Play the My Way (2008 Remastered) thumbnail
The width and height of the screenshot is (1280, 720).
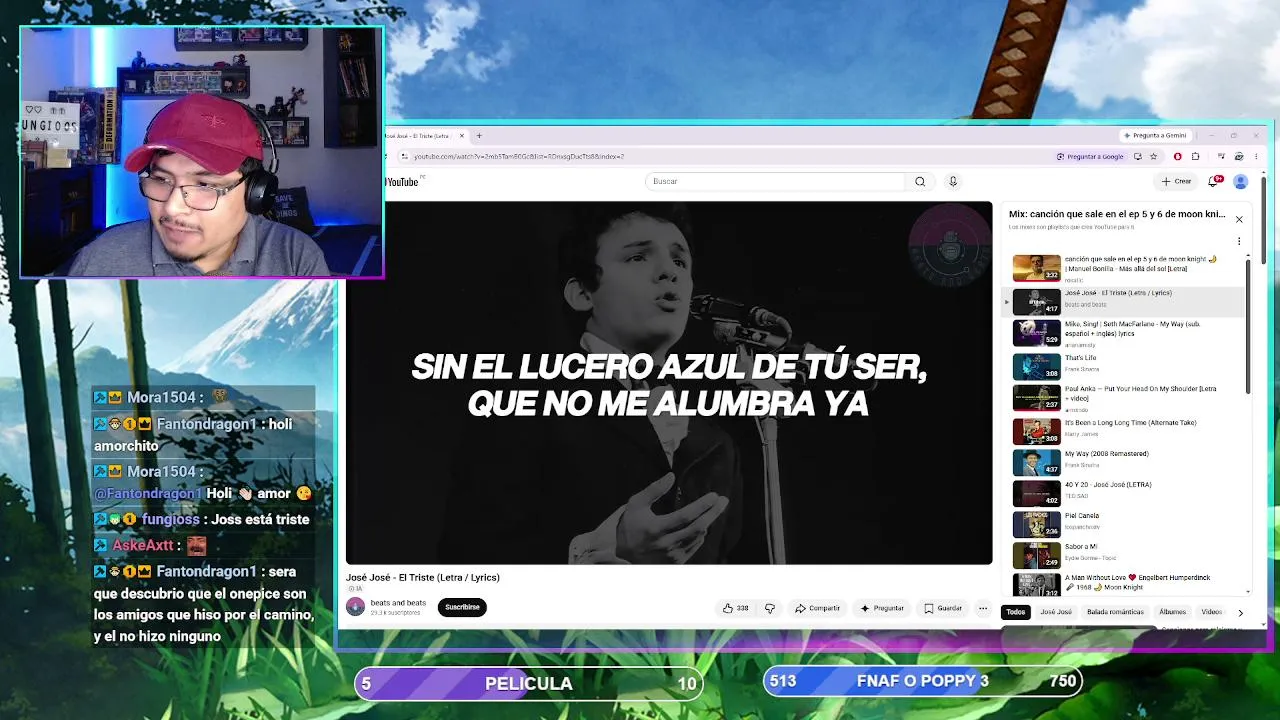coord(1036,462)
